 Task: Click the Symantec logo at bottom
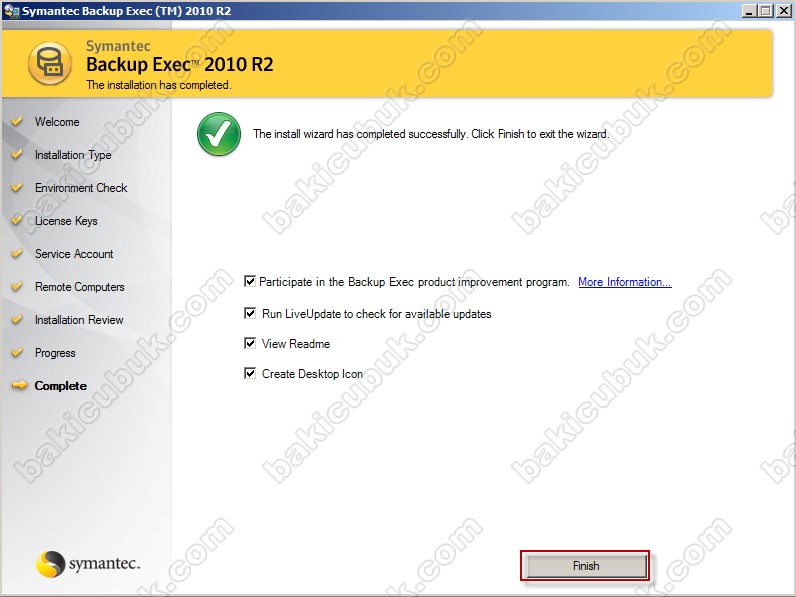pos(87,564)
